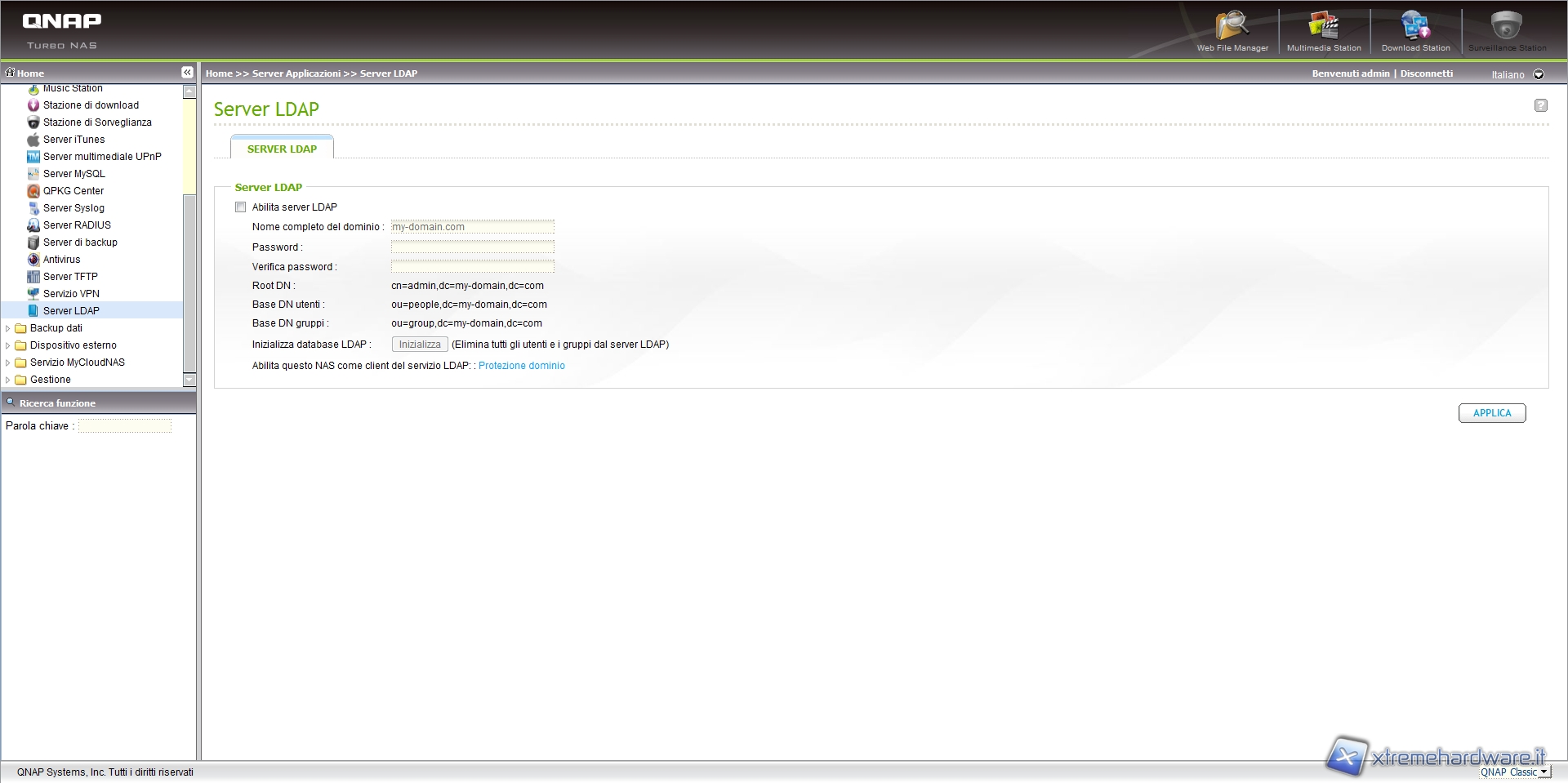Image resolution: width=1568 pixels, height=783 pixels.
Task: Collapse the left sidebar panel
Action: pos(187,73)
